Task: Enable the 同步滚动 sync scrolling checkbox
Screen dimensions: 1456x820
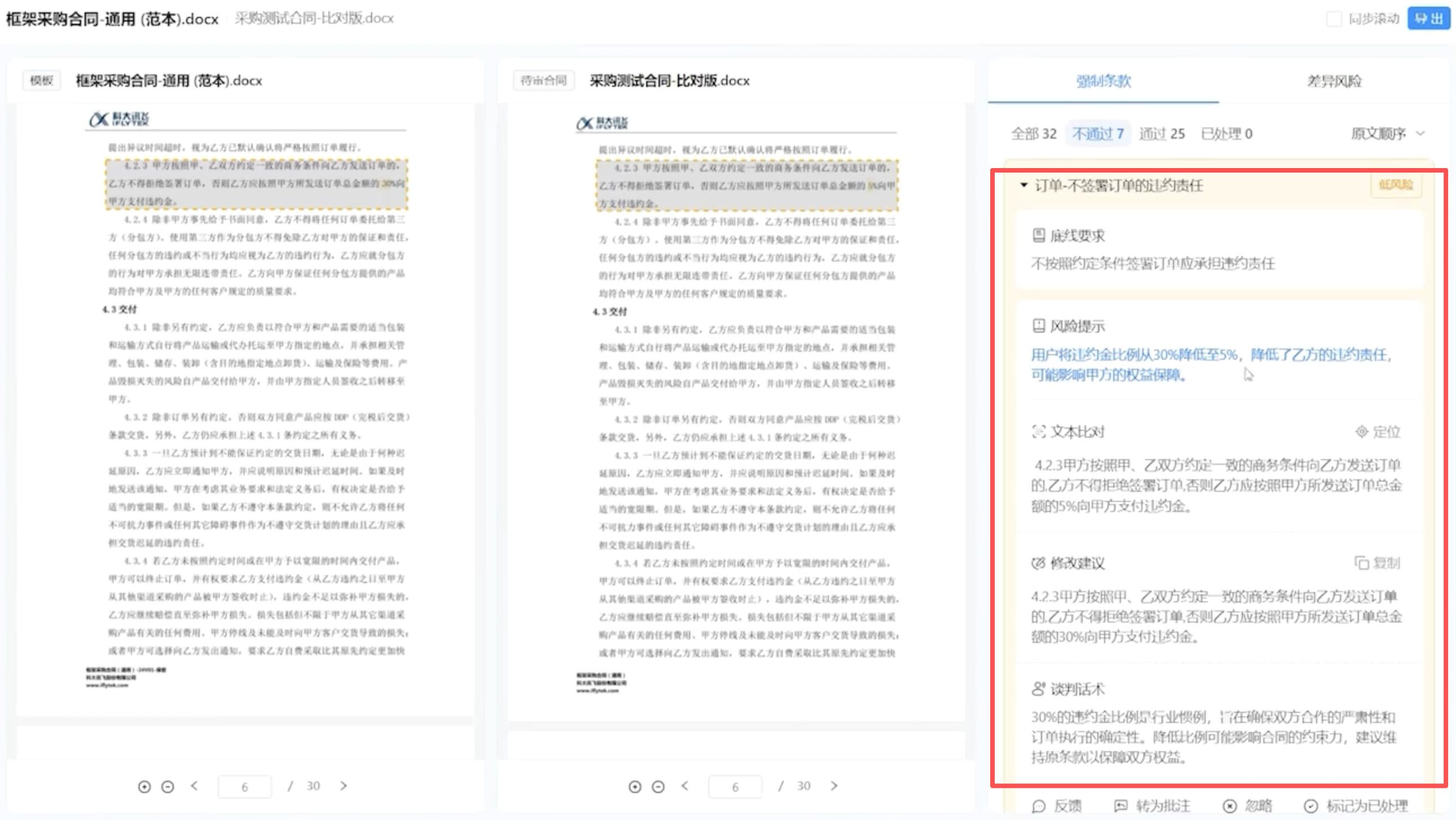Action: (1334, 19)
